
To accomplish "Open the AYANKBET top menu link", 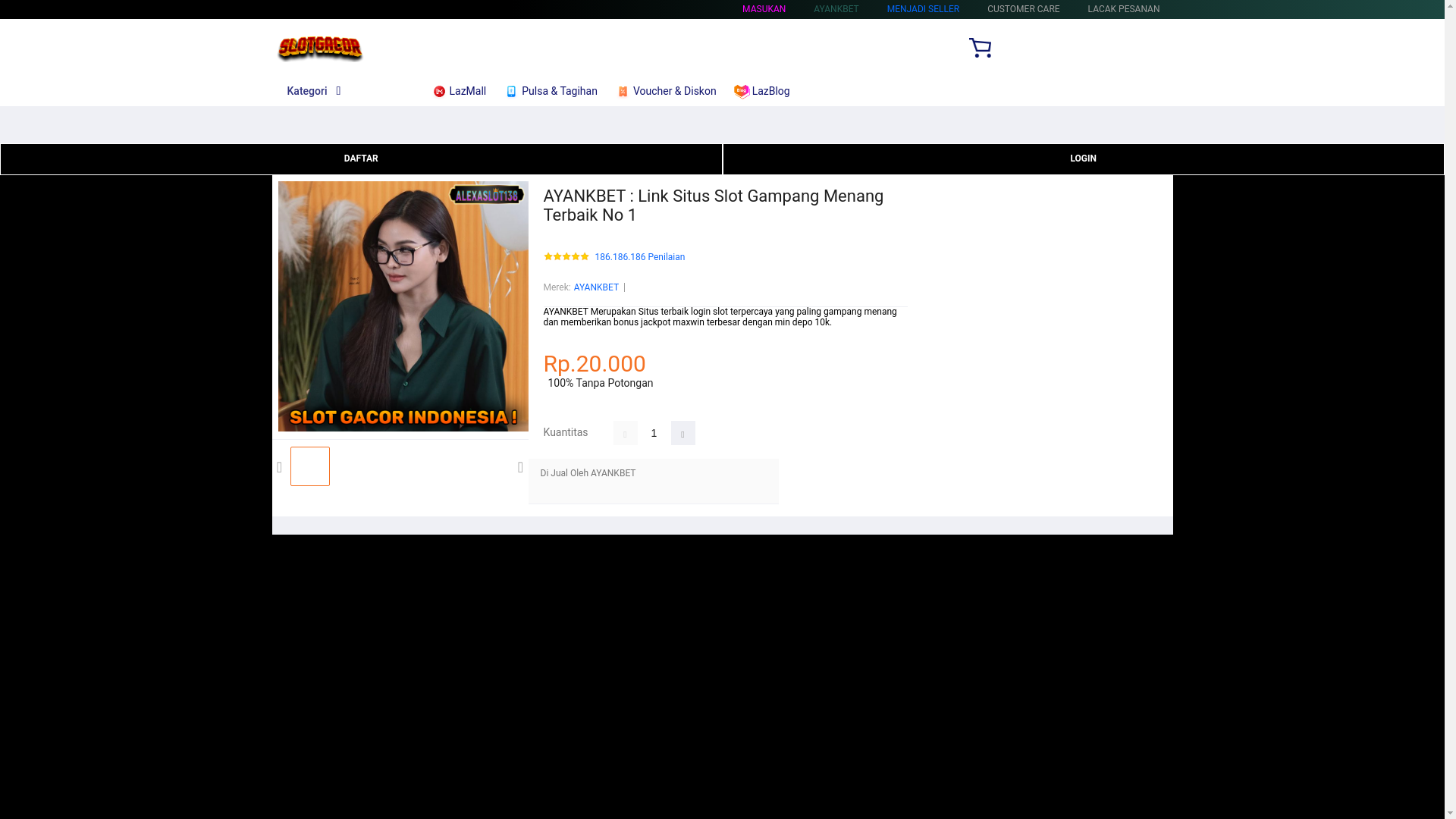I will coord(836,9).
